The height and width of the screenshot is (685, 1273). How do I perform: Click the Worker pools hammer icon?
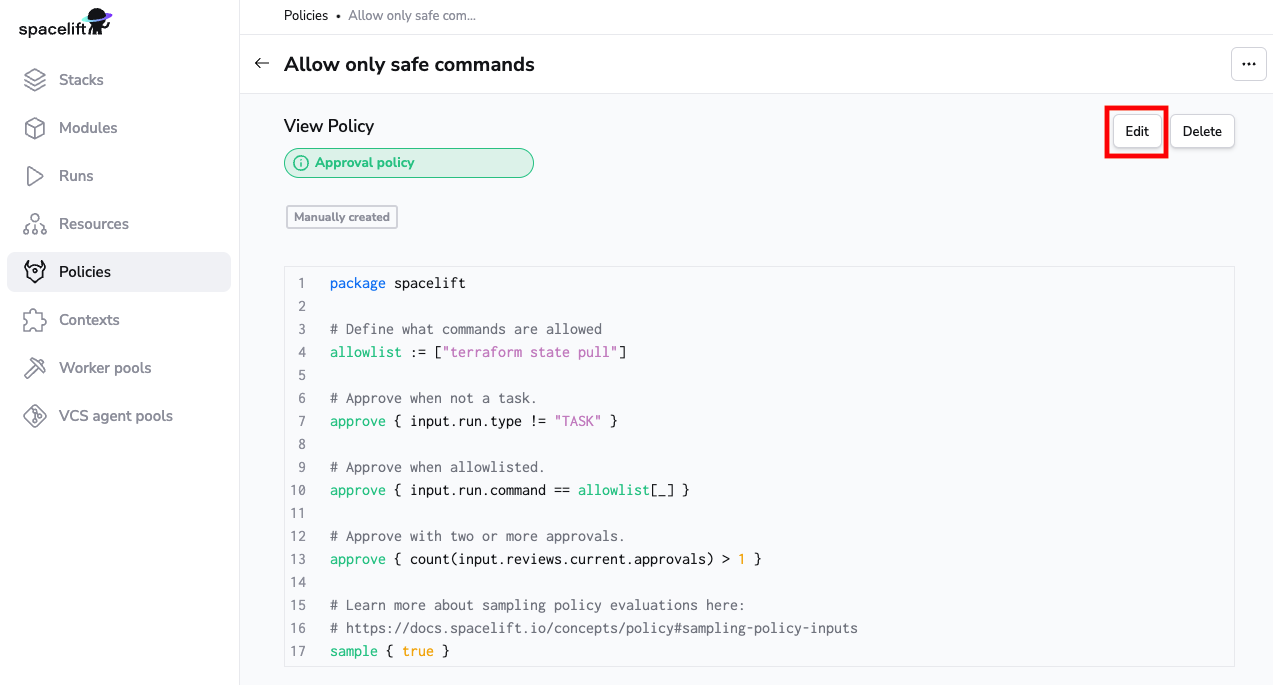tap(35, 368)
